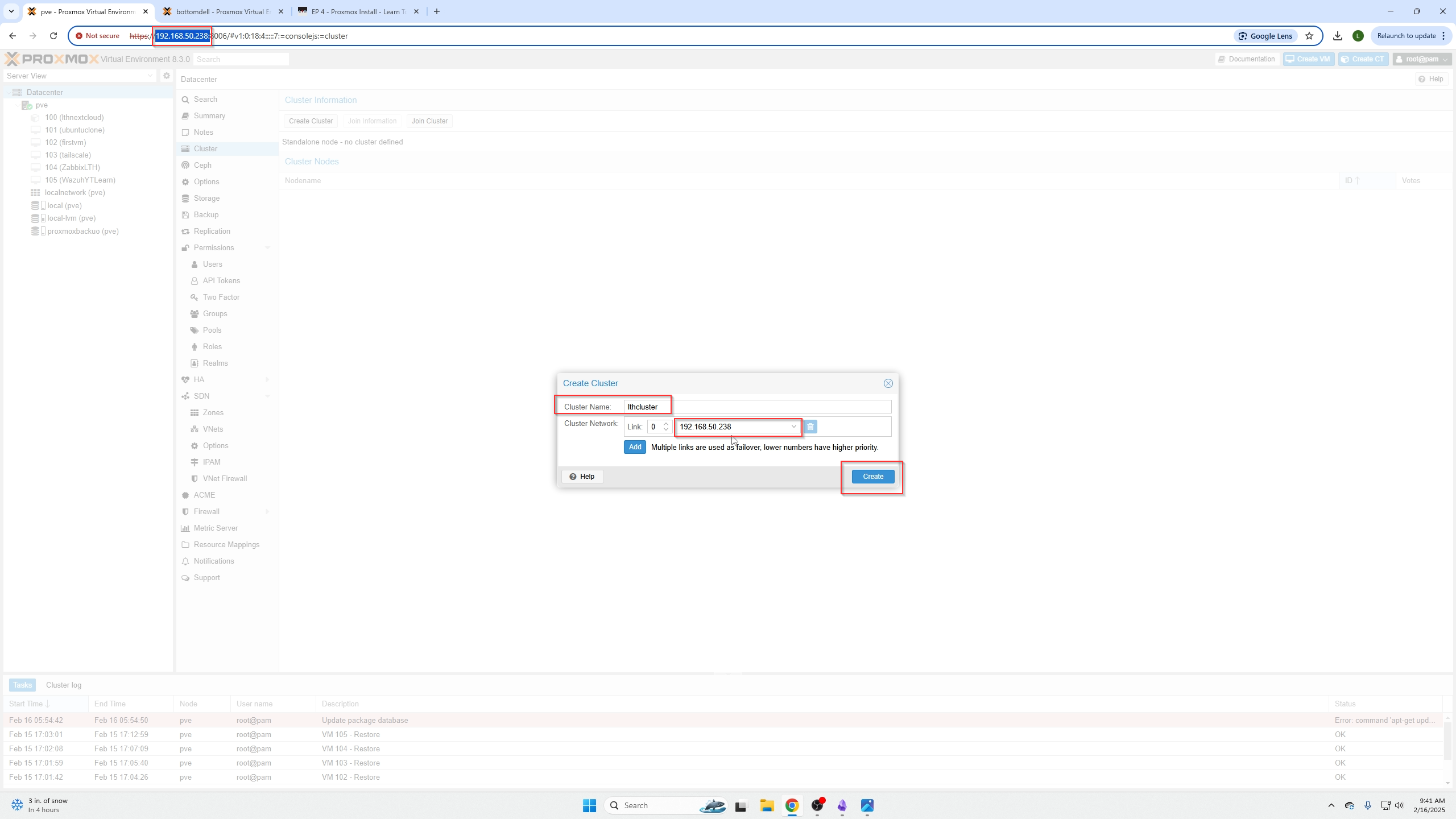Open Resource Mappings

pos(226,544)
